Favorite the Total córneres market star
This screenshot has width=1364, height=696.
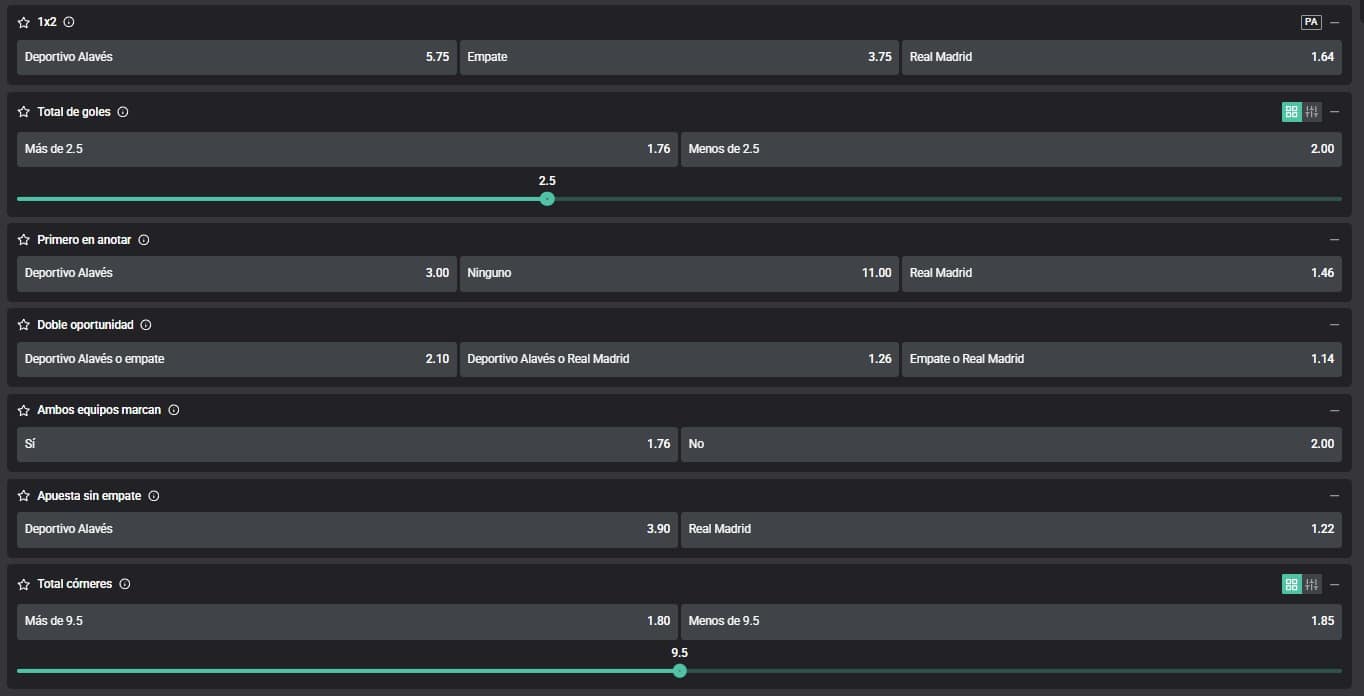coord(24,584)
